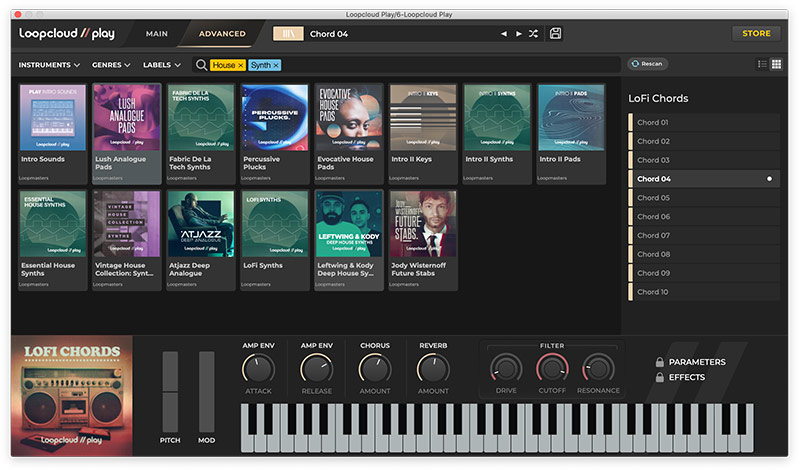Remove the House filter tag
This screenshot has height=470, width=800.
[240, 65]
